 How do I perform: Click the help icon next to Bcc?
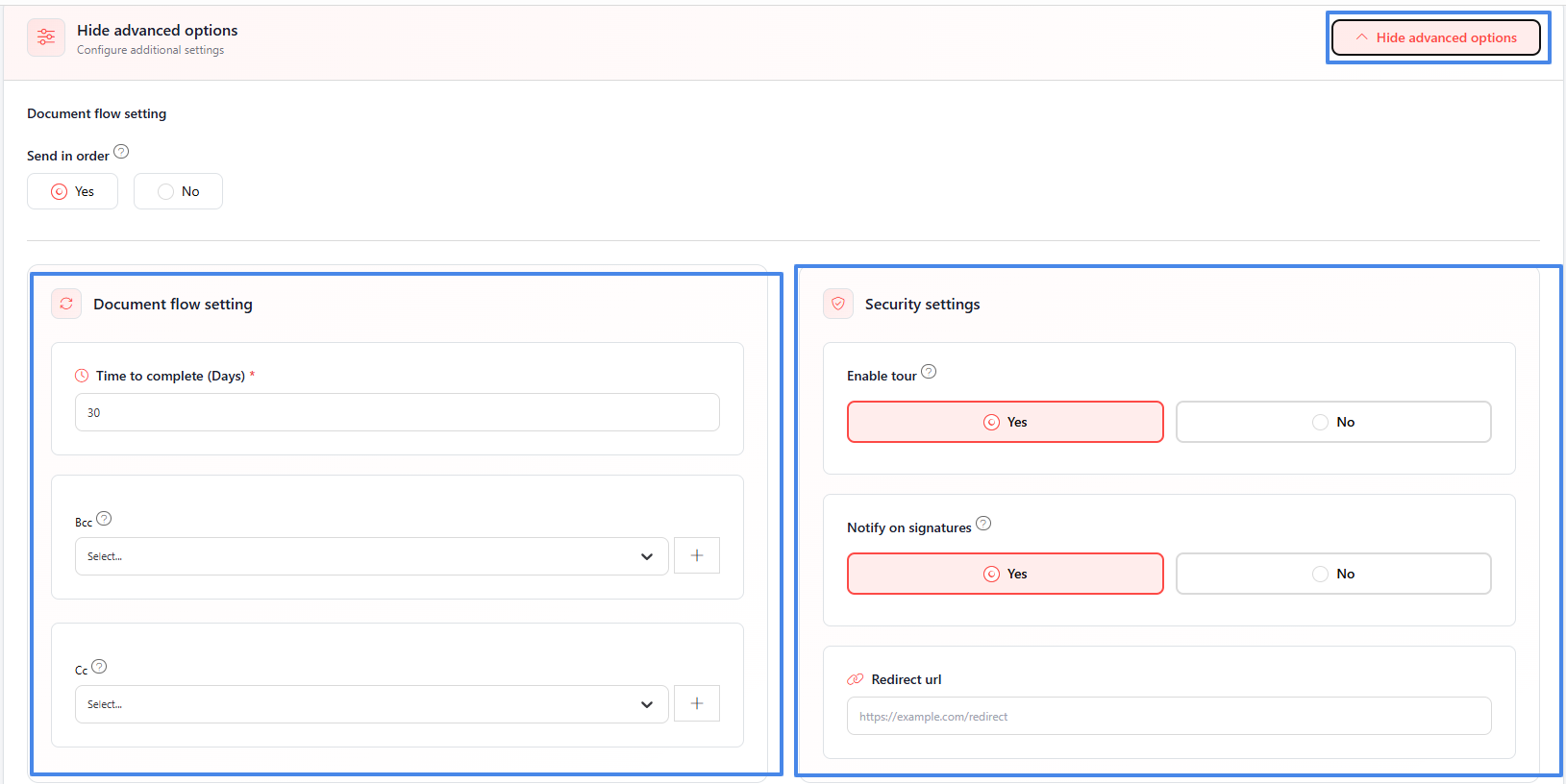coord(104,519)
